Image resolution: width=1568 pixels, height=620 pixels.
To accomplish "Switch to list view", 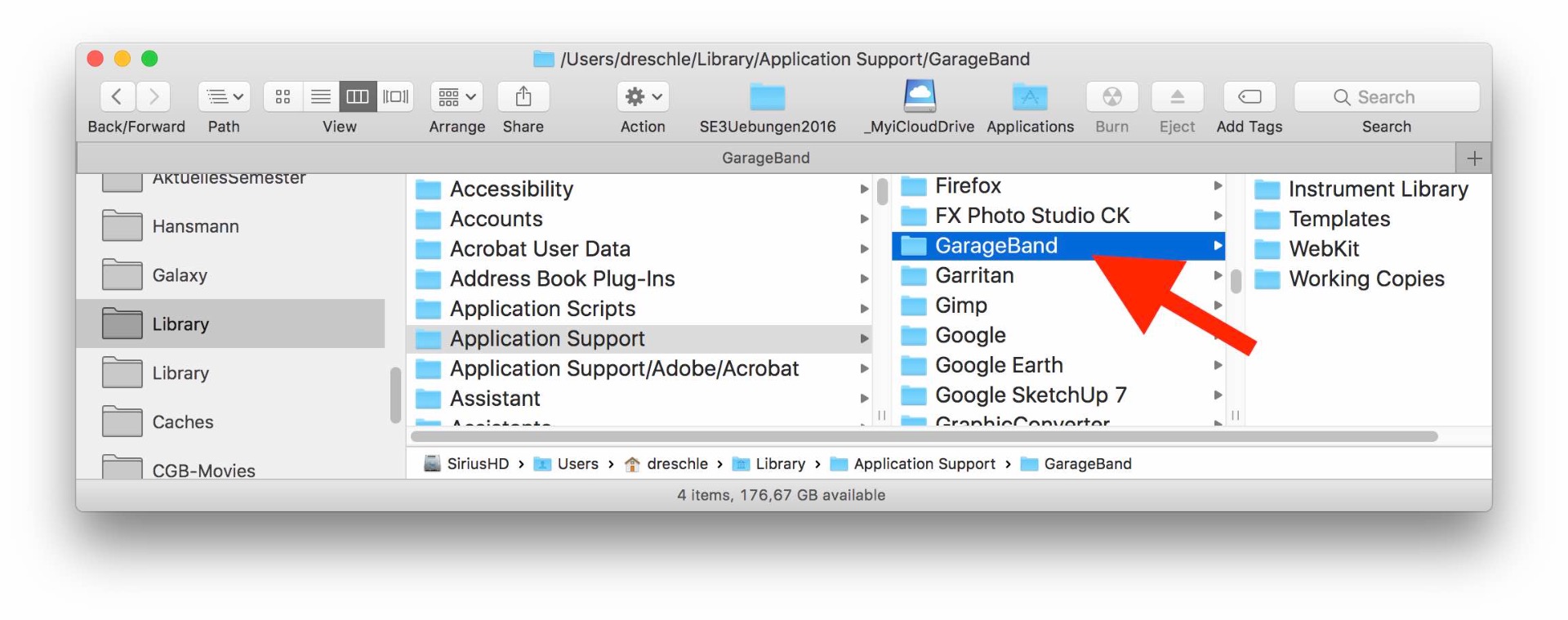I will (321, 96).
